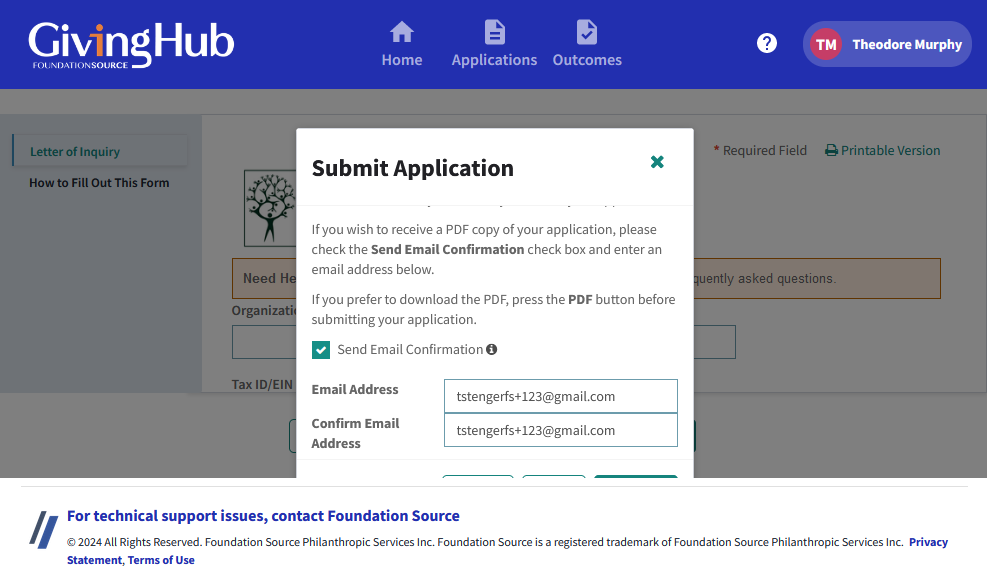Click contact Foundation Source support link

pyautogui.click(x=263, y=516)
